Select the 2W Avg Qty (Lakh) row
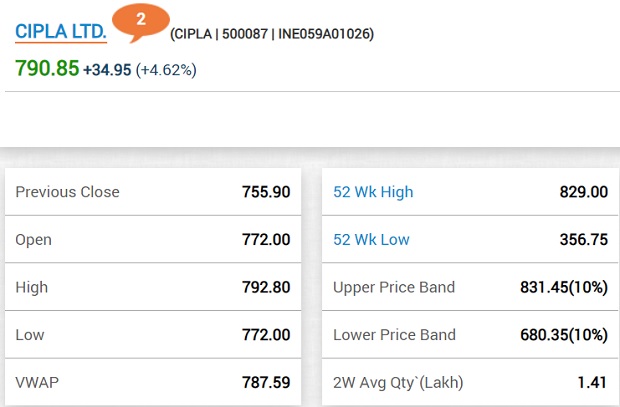Image resolution: width=620 pixels, height=407 pixels. tap(470, 382)
